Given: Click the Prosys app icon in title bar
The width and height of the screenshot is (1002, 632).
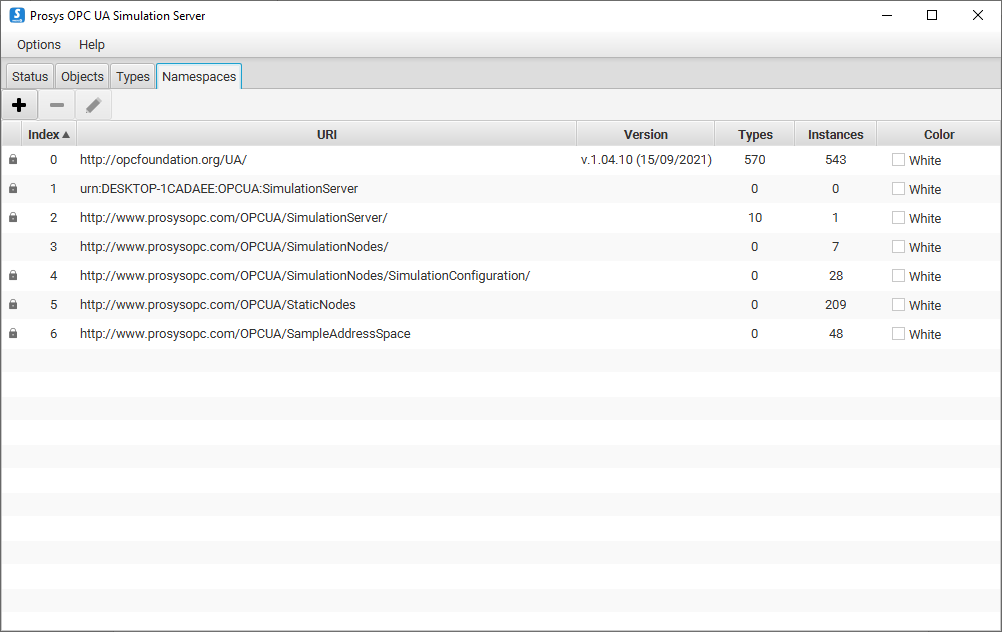Looking at the screenshot, I should point(17,15).
